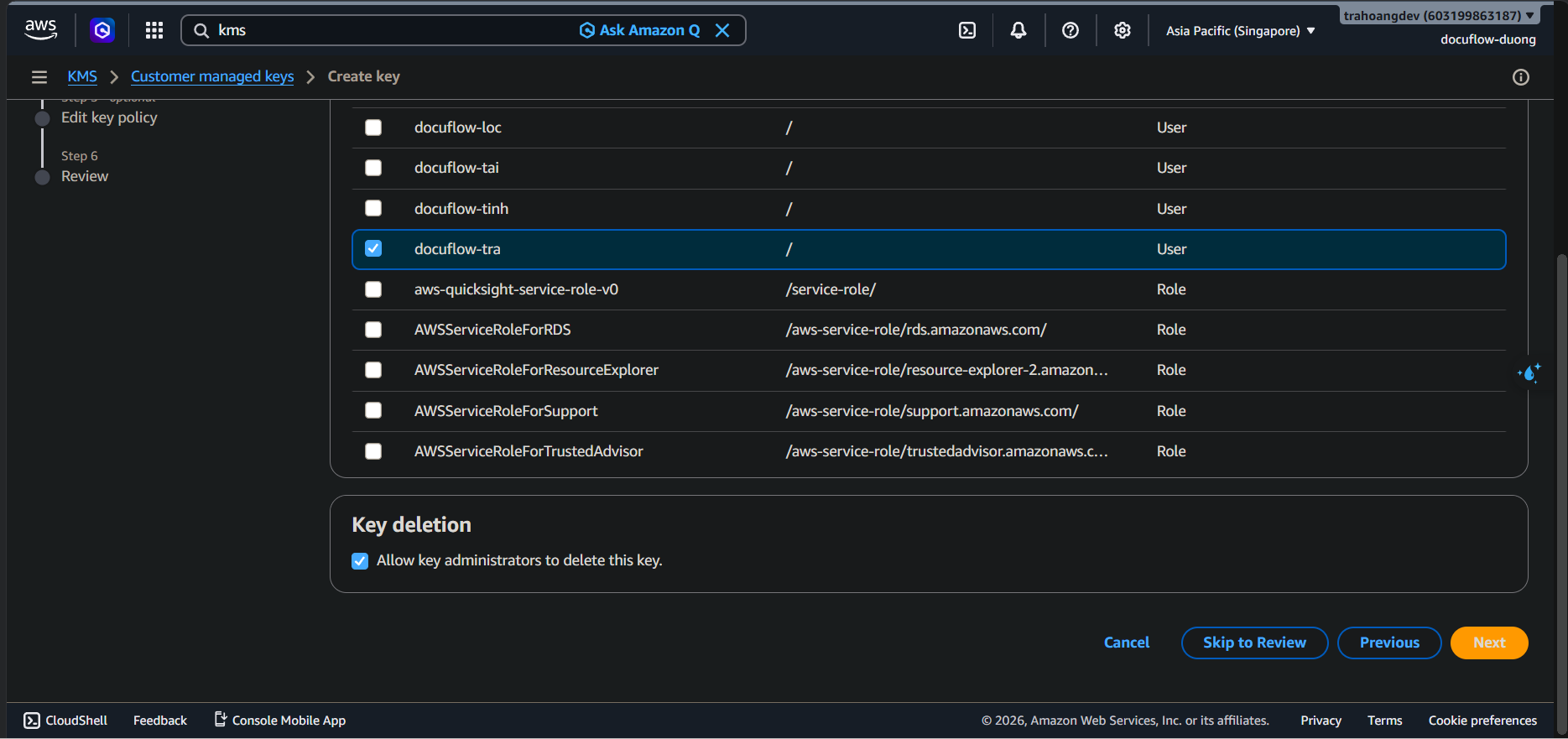Open Console Mobile App link
The image size is (1568, 739).
(x=280, y=721)
